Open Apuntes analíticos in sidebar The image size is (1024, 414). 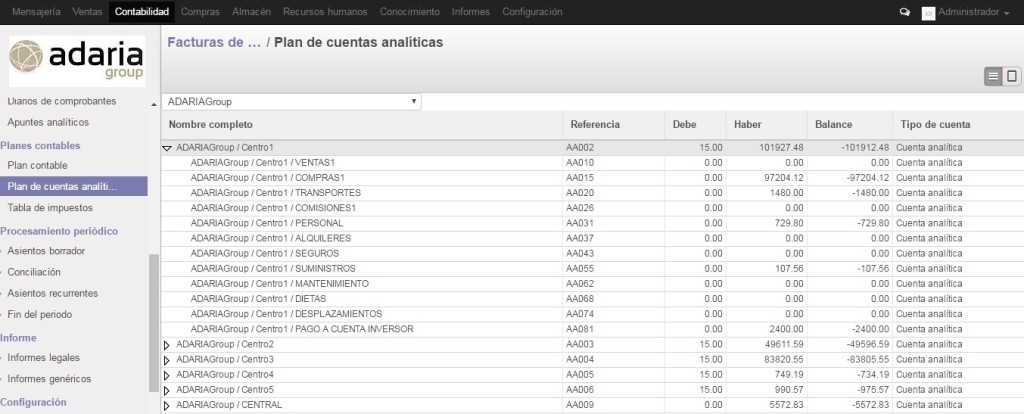click(48, 123)
